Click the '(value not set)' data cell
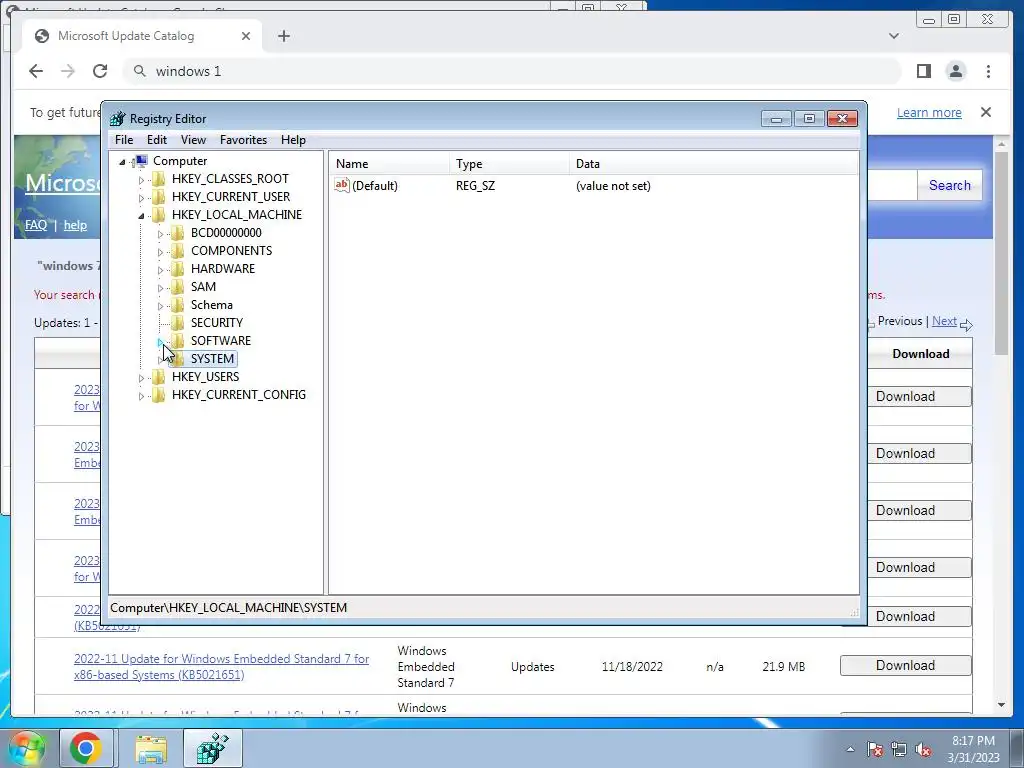 tap(613, 186)
